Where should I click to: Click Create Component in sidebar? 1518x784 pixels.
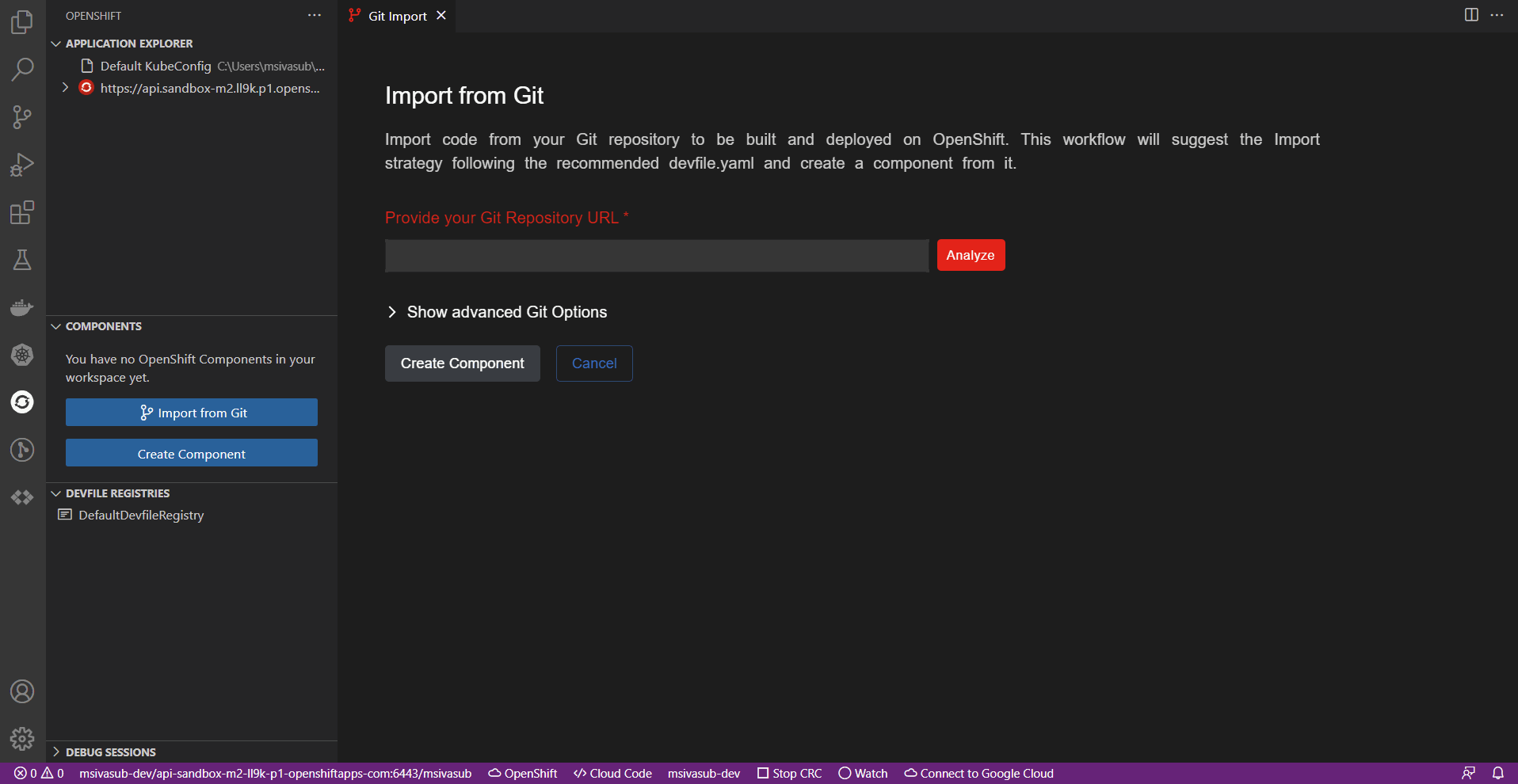click(x=192, y=454)
